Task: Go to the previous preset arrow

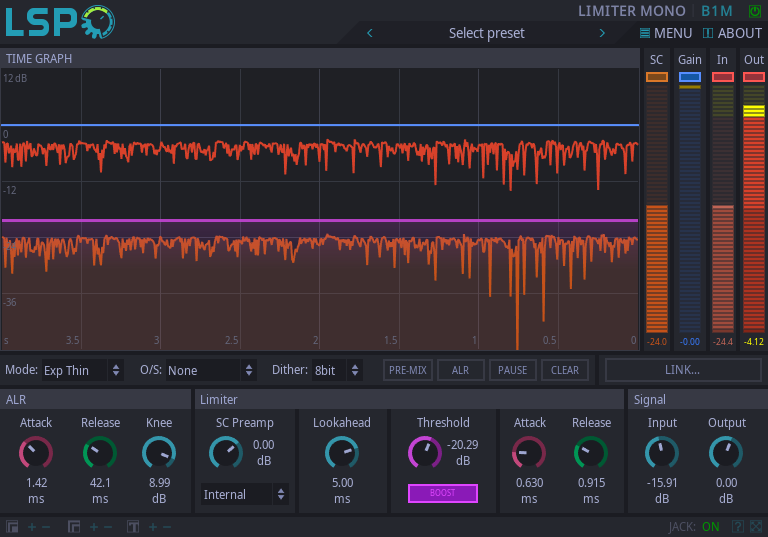Action: pos(370,33)
